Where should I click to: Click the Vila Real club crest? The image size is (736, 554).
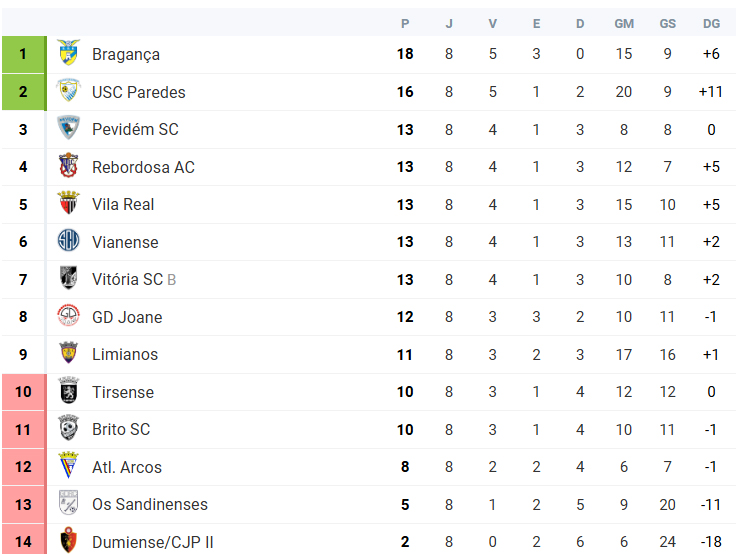[x=69, y=203]
